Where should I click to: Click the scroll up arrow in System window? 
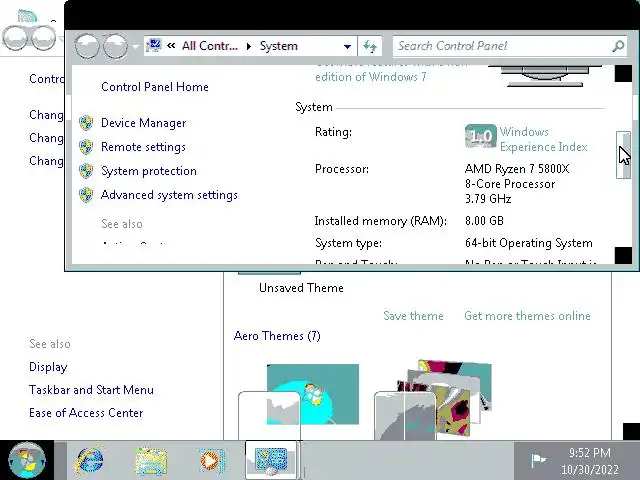coord(623,74)
